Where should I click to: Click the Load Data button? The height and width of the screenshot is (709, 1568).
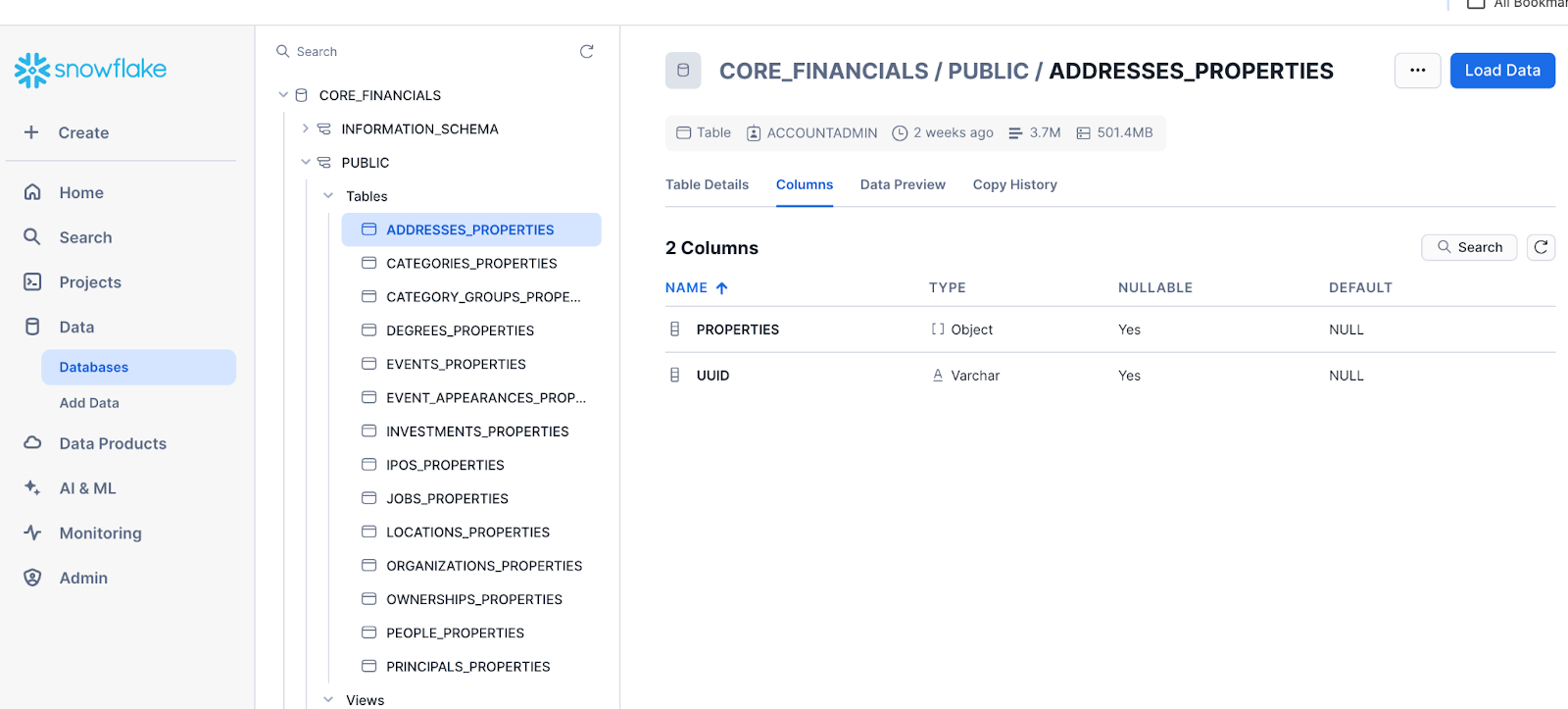pos(1501,71)
